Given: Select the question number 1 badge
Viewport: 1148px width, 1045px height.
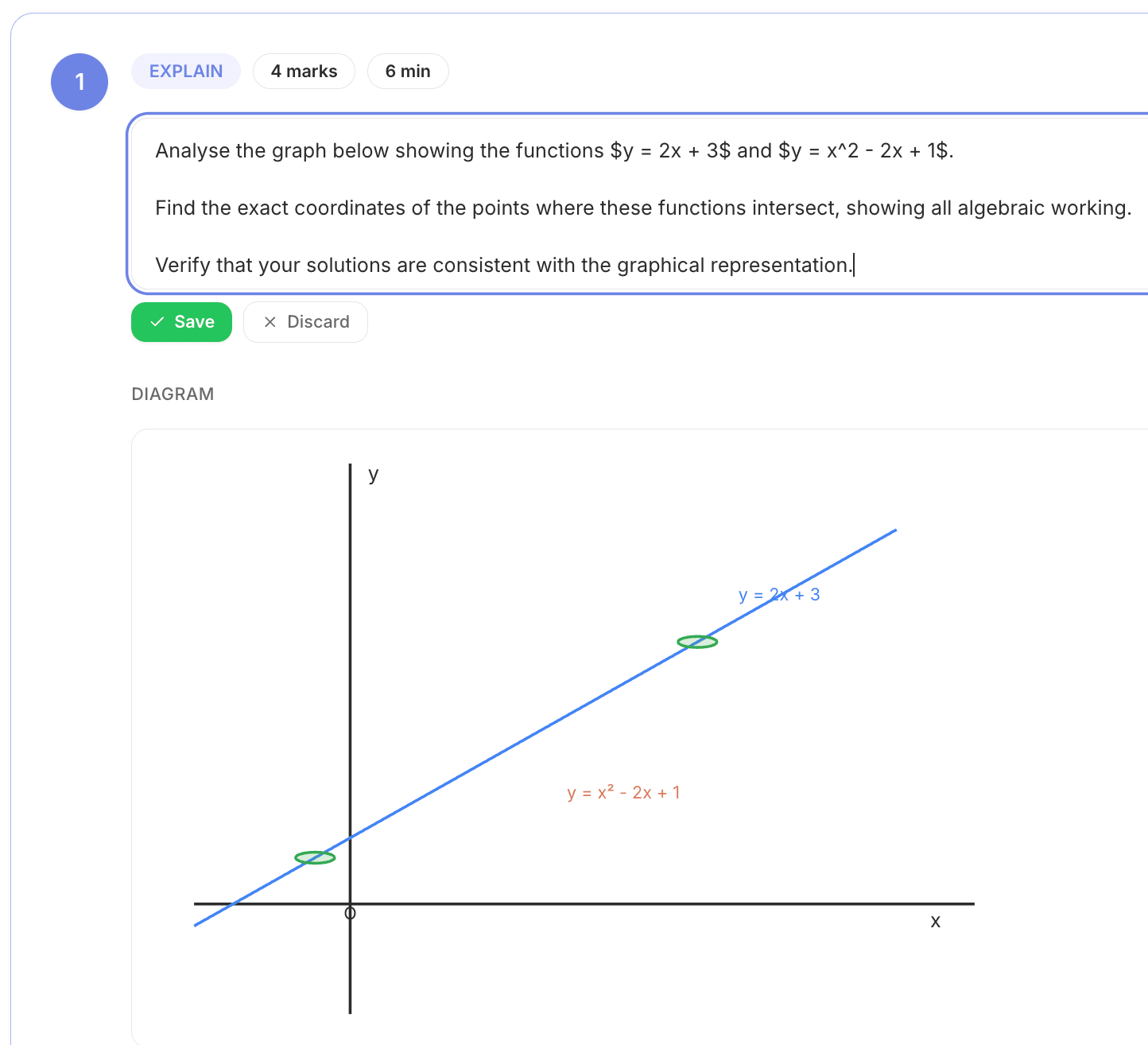Looking at the screenshot, I should pyautogui.click(x=80, y=82).
